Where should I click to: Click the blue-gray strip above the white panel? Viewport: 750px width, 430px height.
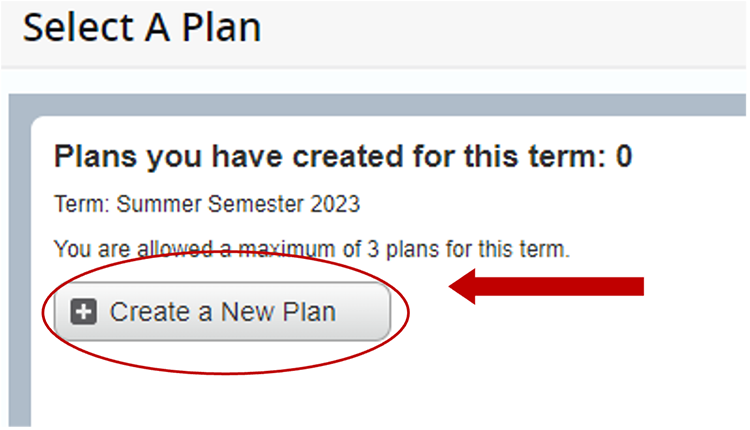[x=380, y=106]
